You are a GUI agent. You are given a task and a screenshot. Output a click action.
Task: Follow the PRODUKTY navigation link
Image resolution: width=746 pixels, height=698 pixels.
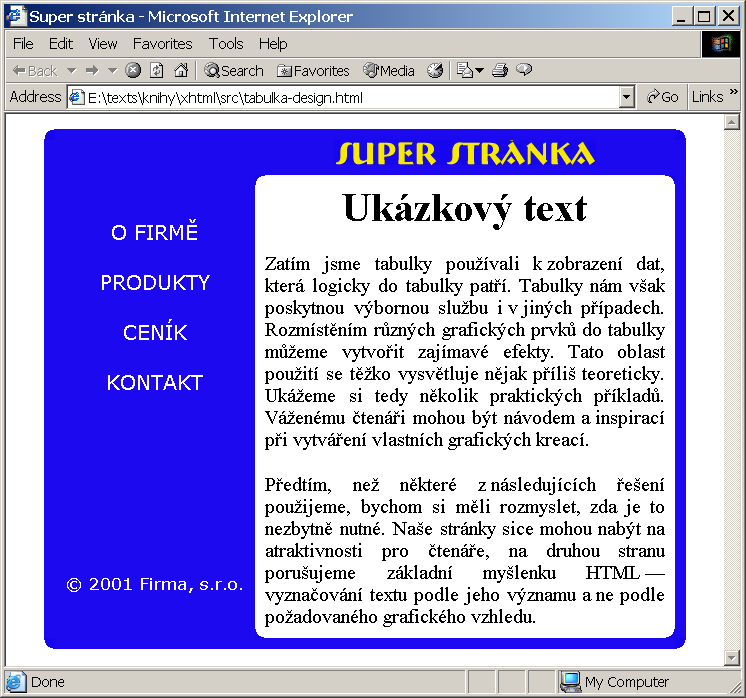[155, 283]
